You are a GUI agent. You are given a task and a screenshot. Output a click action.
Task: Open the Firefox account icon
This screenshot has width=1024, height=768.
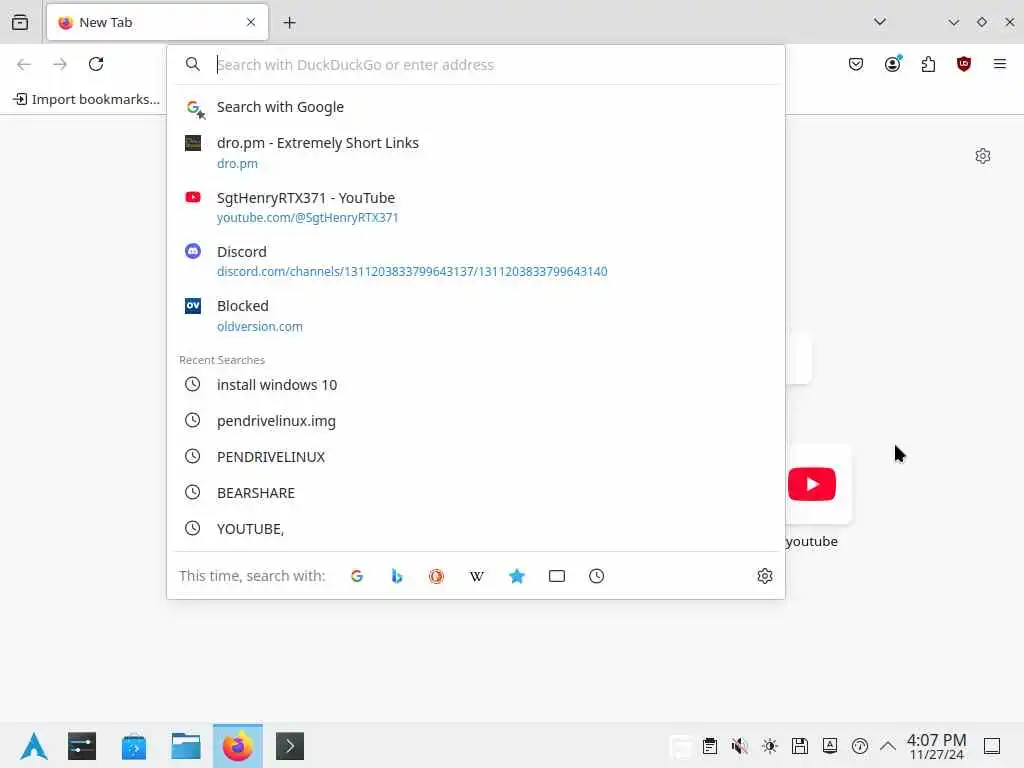[x=892, y=64]
